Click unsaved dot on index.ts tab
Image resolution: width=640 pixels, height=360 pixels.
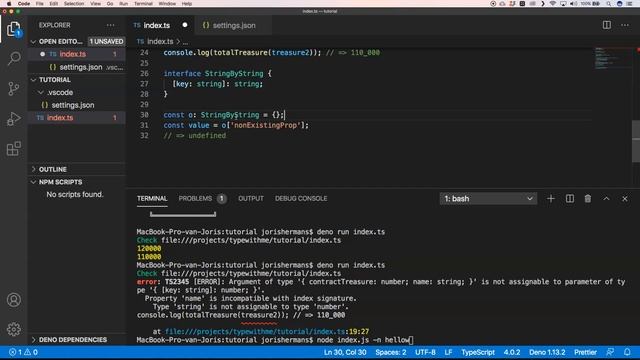[x=185, y=25]
